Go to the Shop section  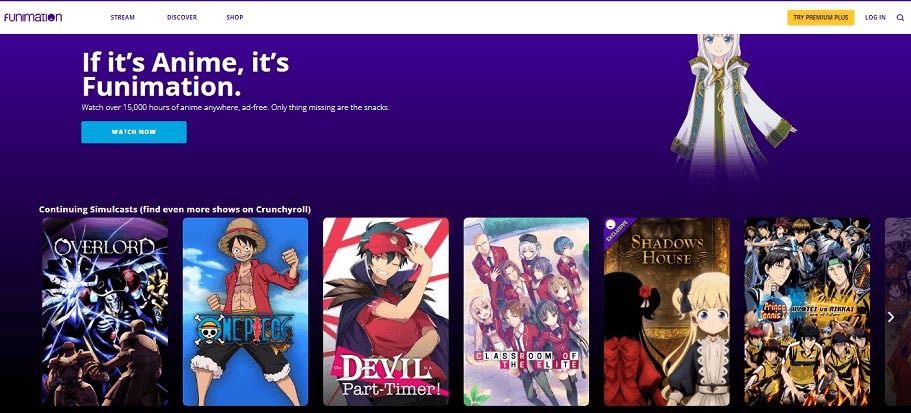point(235,18)
